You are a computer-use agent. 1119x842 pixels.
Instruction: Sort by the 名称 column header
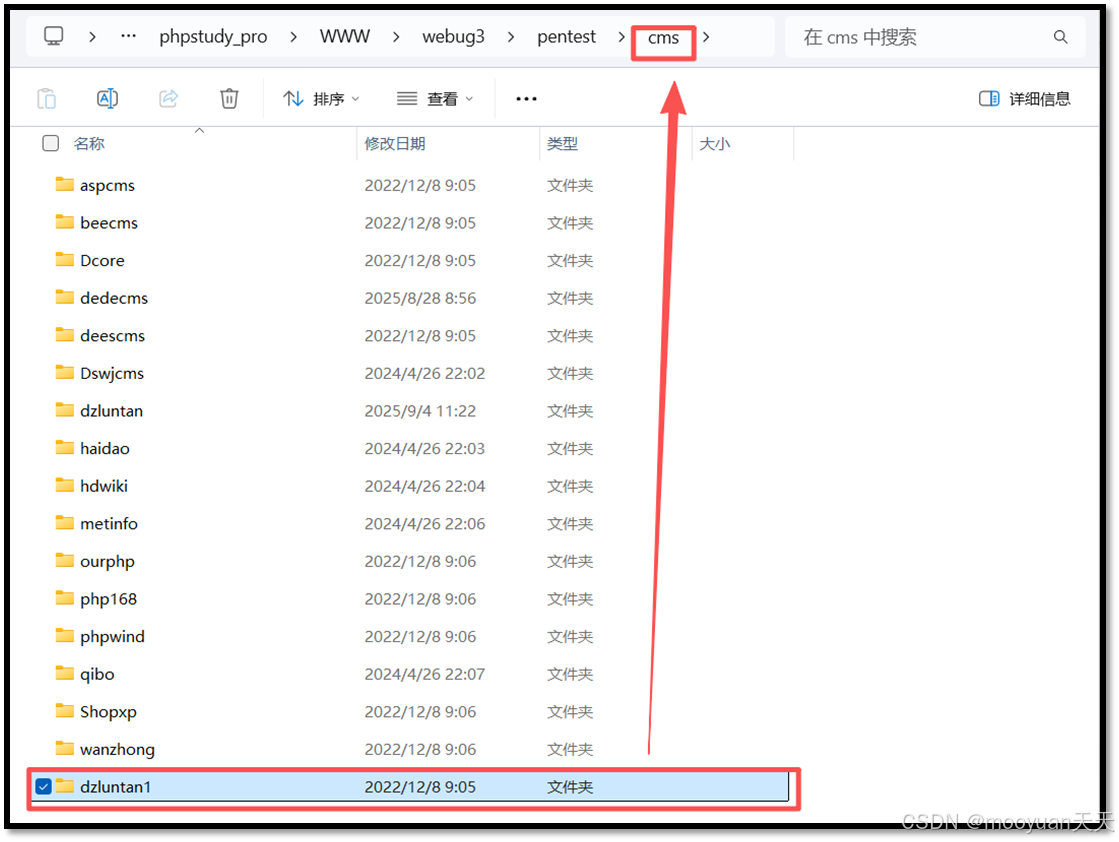pyautogui.click(x=89, y=143)
